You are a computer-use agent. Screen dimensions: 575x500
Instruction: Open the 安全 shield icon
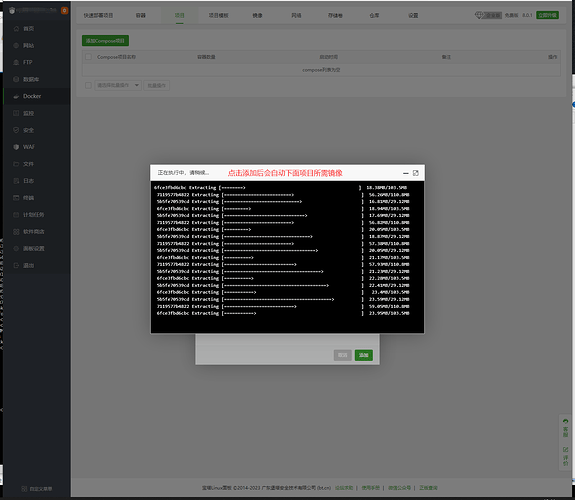tap(16, 130)
